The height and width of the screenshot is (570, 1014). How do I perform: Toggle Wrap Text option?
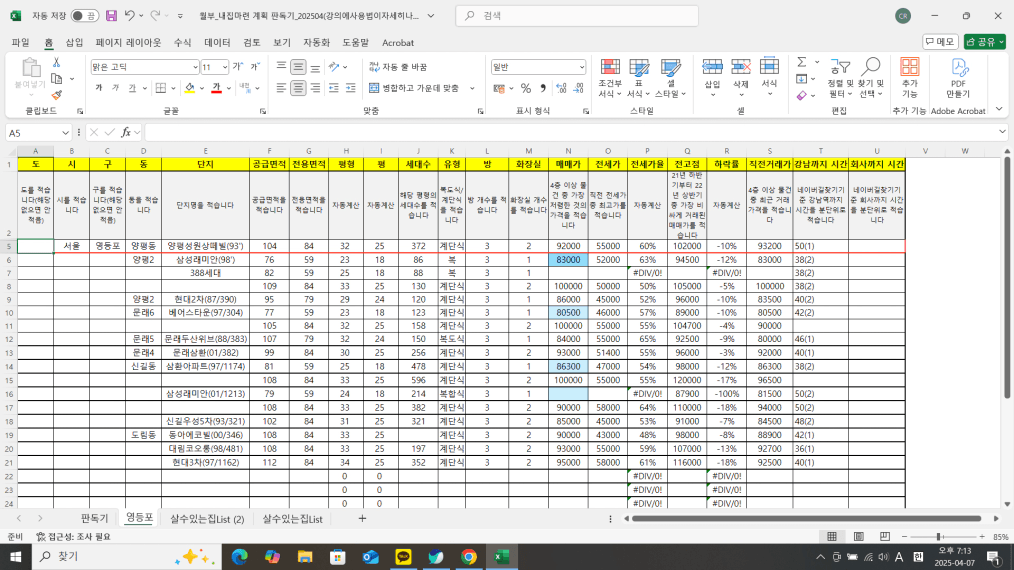[x=398, y=67]
